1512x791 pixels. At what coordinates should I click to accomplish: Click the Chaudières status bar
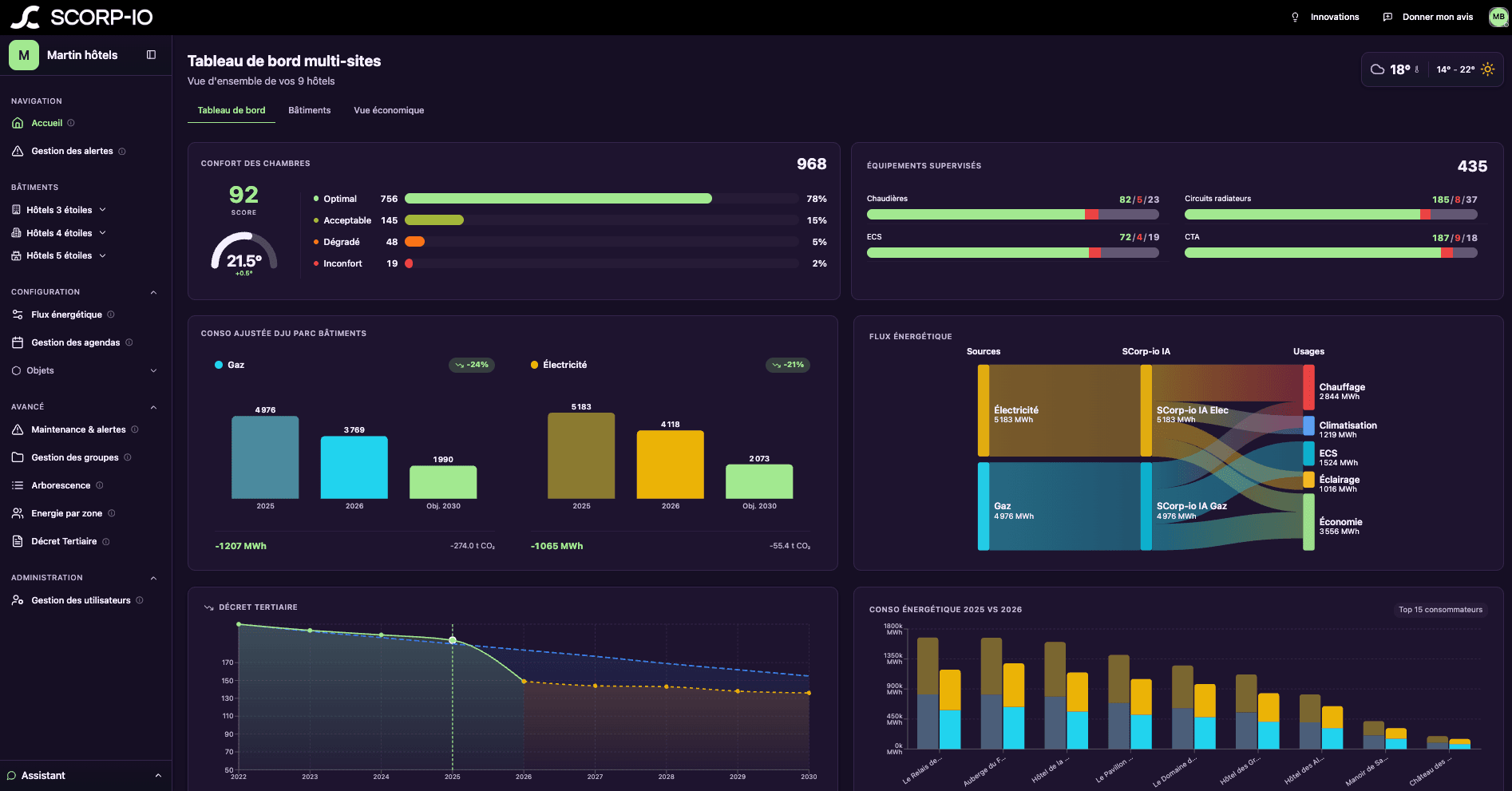pyautogui.click(x=1013, y=214)
